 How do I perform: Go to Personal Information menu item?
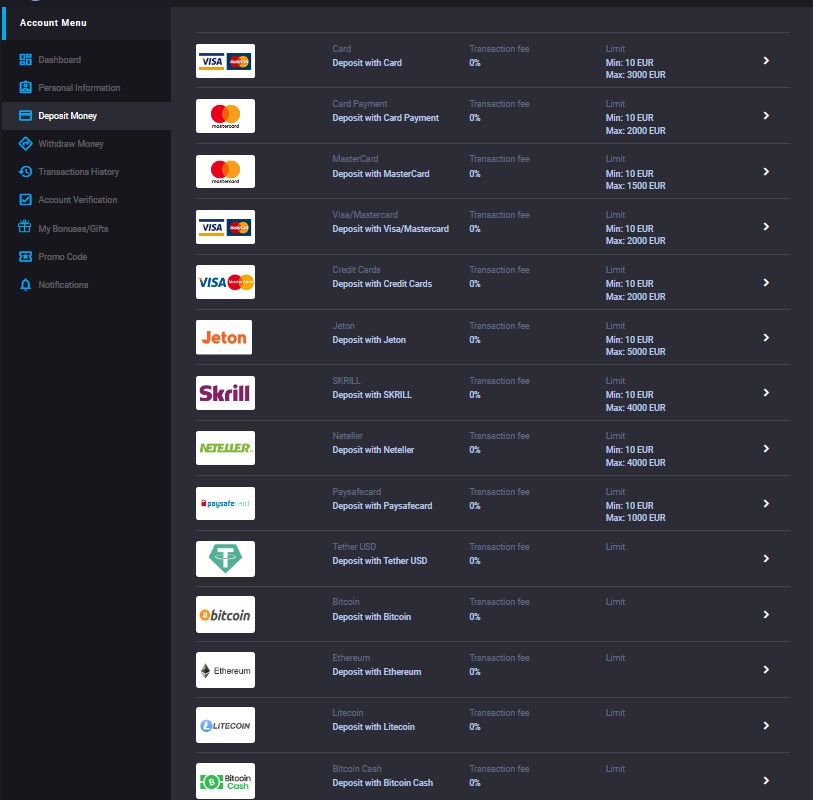[86, 88]
